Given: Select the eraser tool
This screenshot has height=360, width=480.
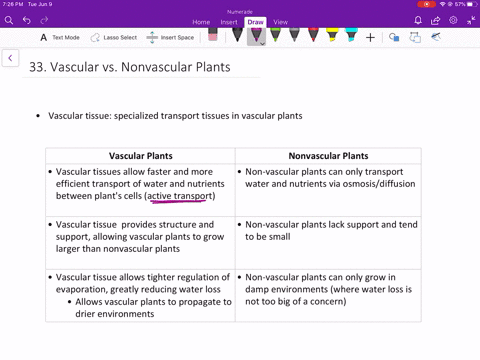Looking at the screenshot, I should click(x=213, y=35).
